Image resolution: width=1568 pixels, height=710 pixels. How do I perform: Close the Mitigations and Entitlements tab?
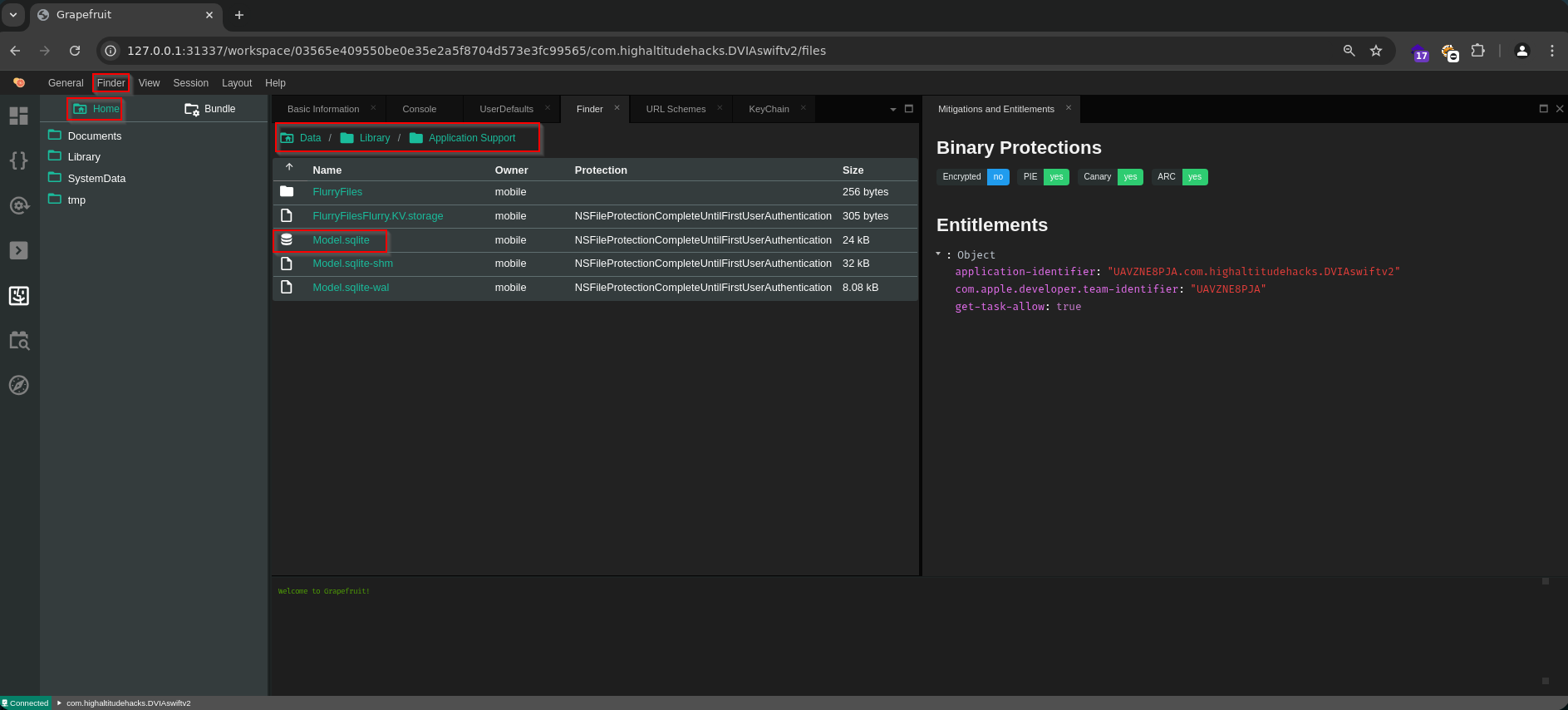1069,108
